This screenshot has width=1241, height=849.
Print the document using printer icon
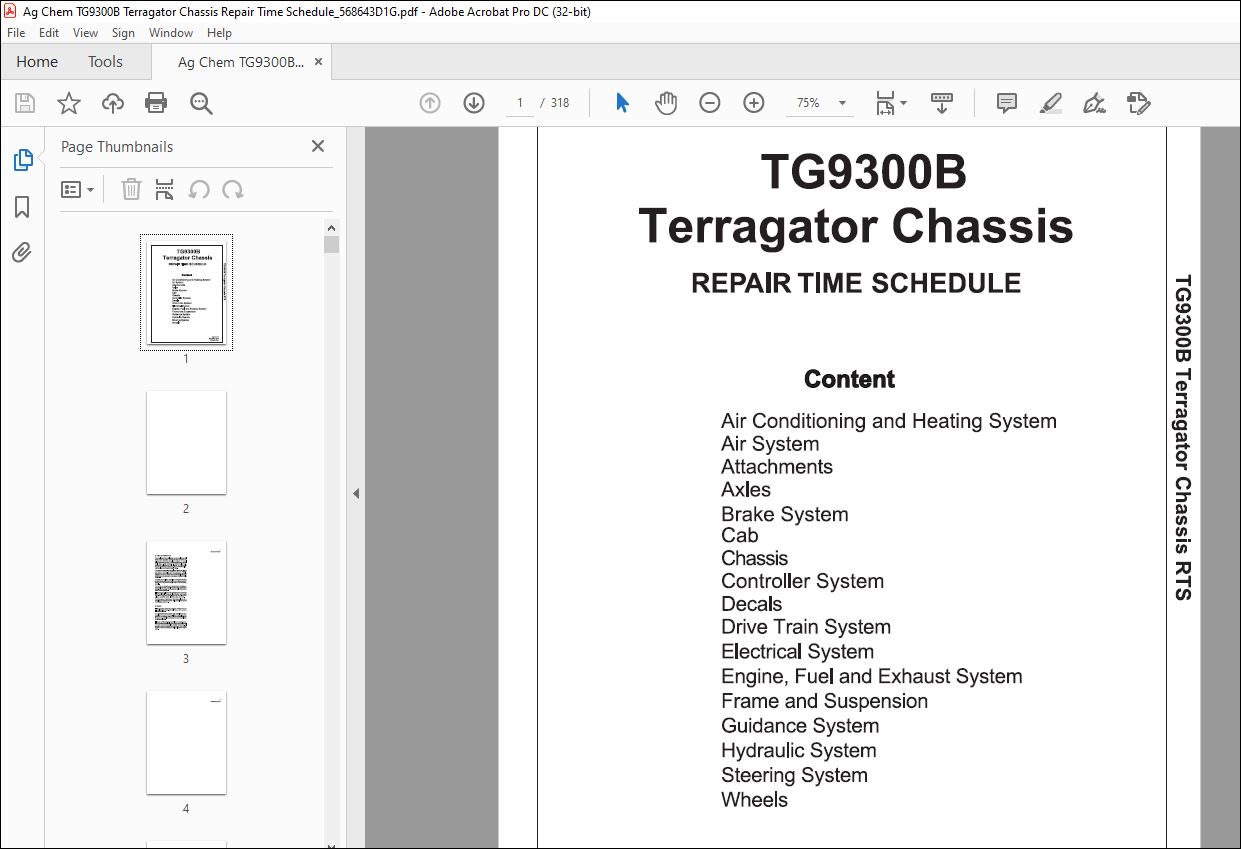tap(156, 103)
